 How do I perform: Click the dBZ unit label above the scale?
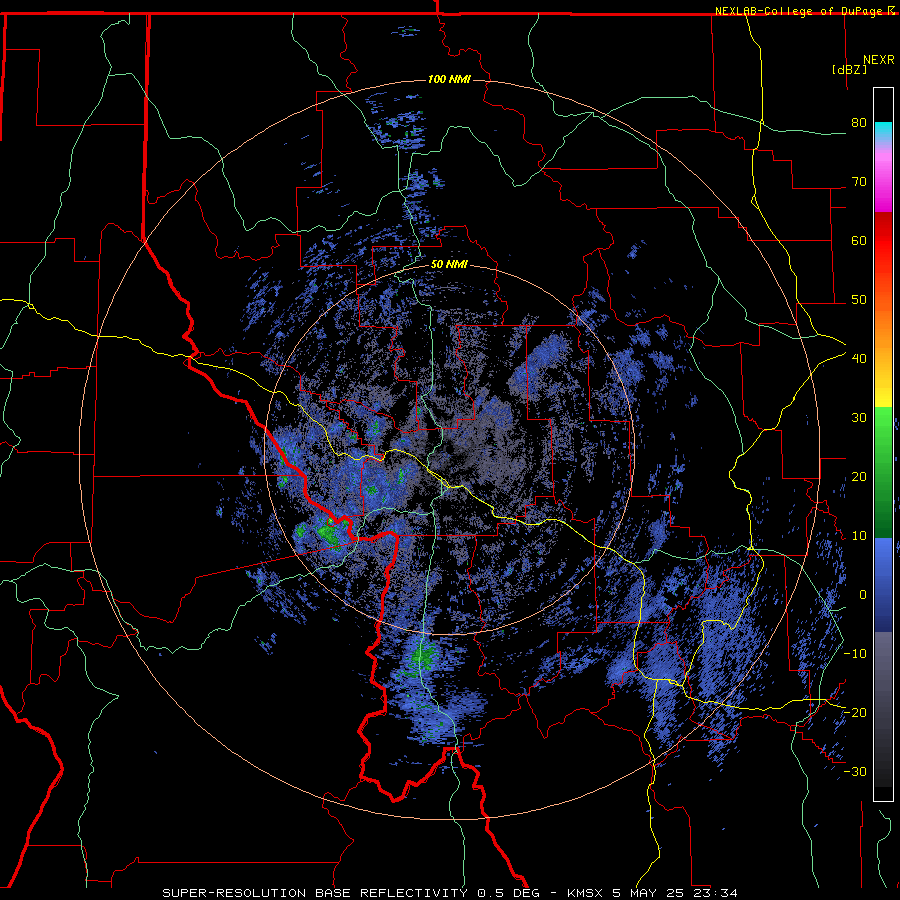point(849,70)
